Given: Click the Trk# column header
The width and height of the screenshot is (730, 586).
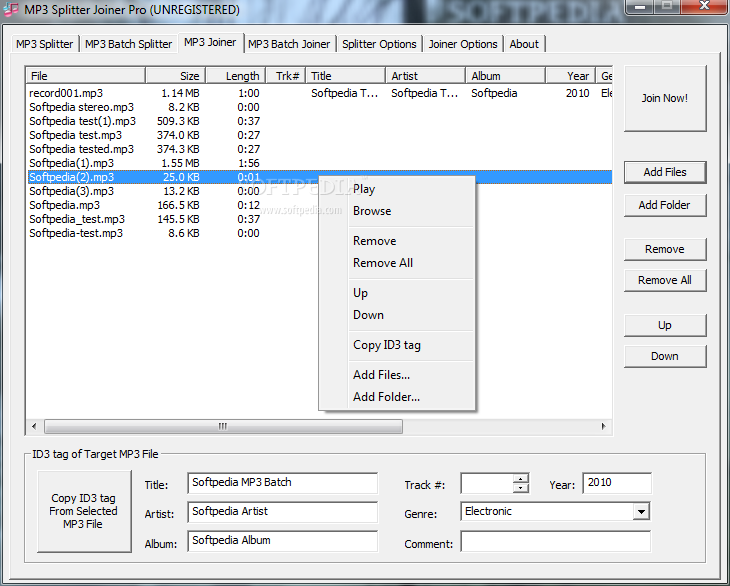Looking at the screenshot, I should (286, 76).
